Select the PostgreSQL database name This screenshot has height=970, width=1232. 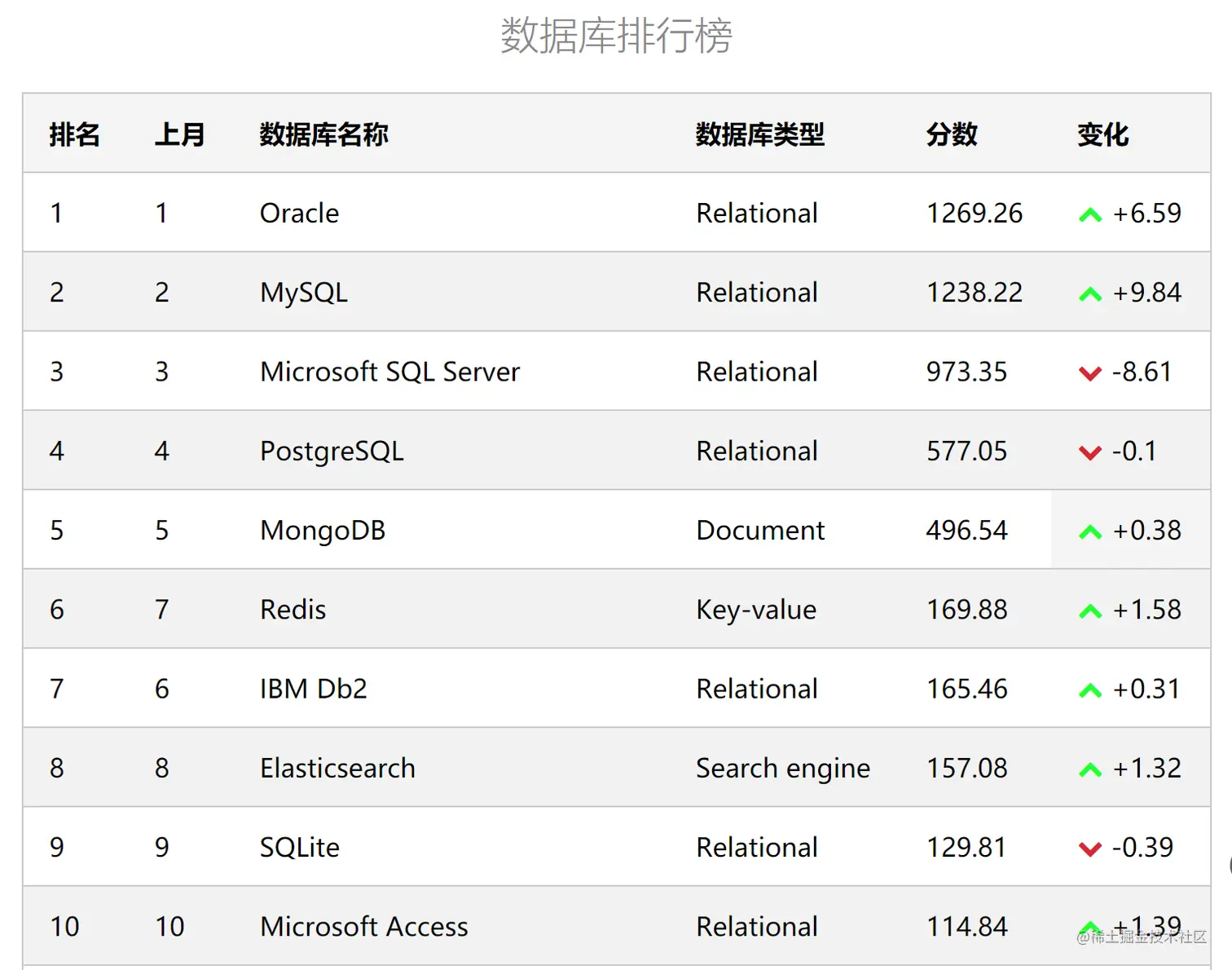[x=332, y=451]
